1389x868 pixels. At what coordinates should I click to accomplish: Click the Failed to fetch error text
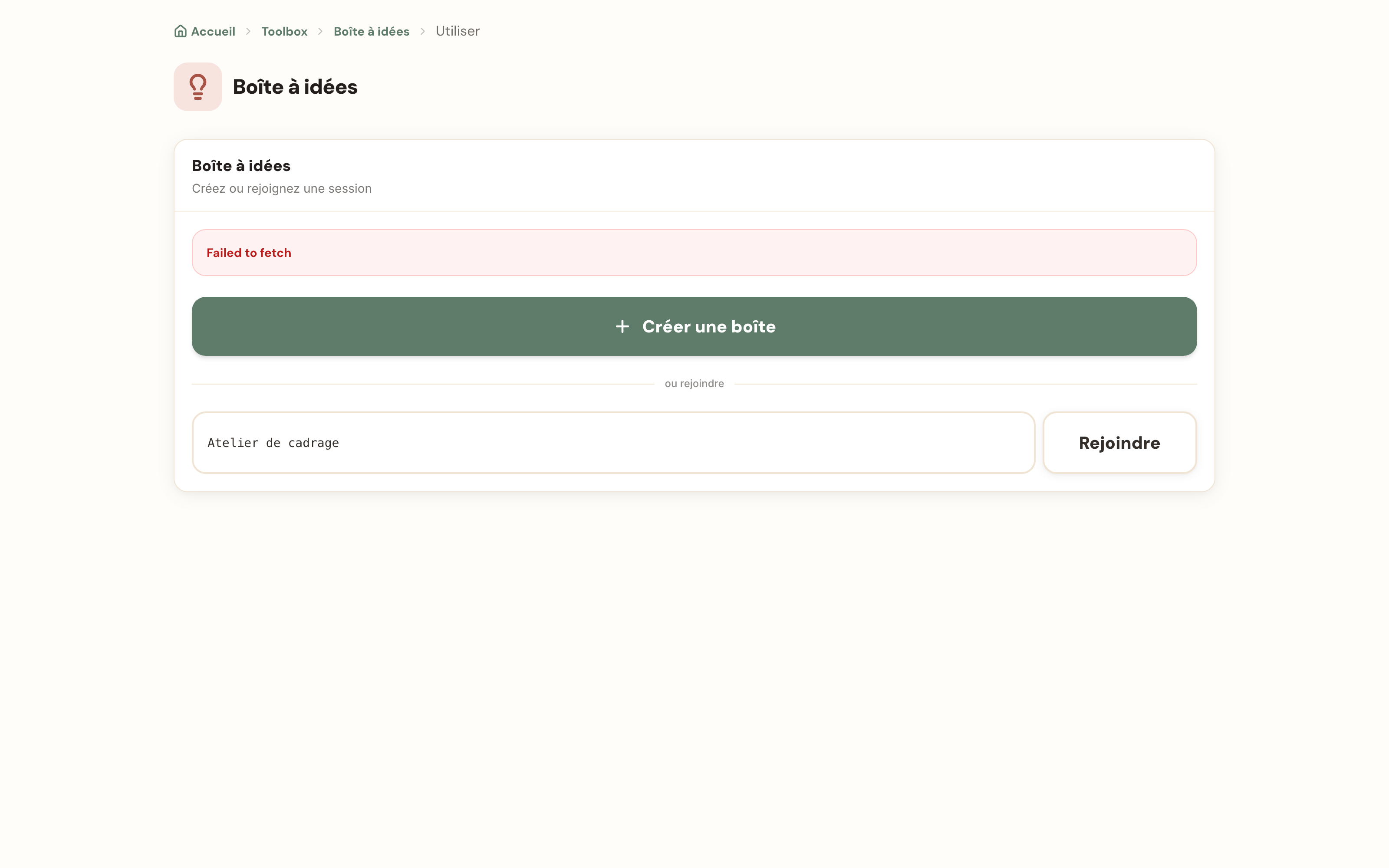249,253
